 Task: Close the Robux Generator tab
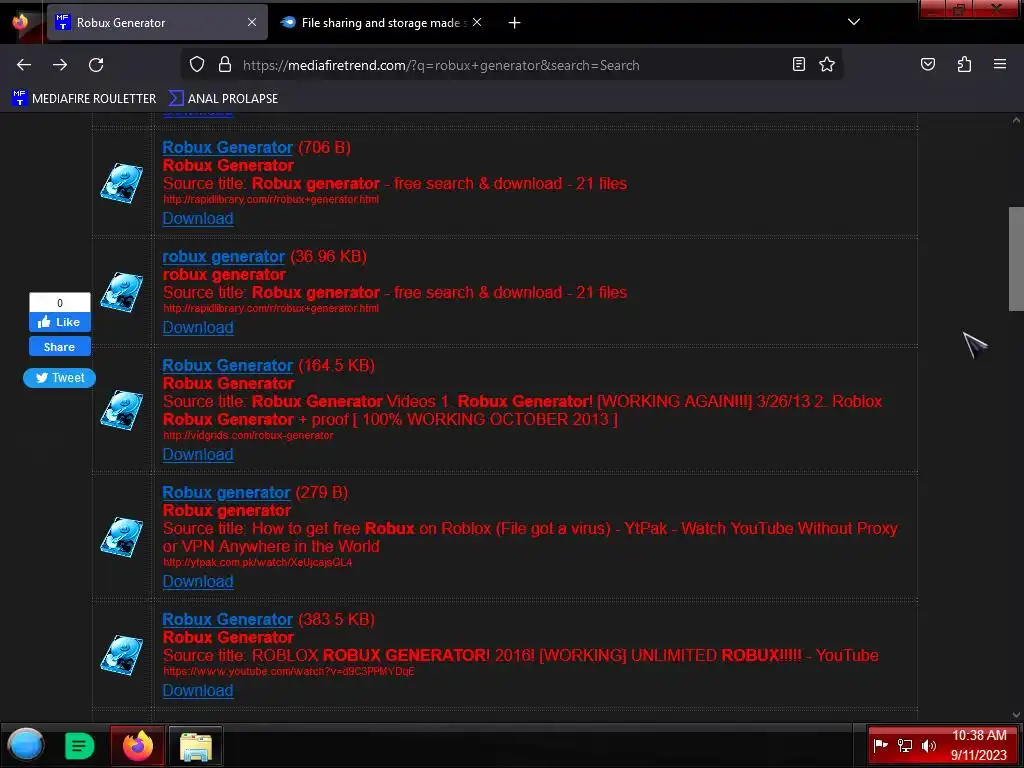252,22
